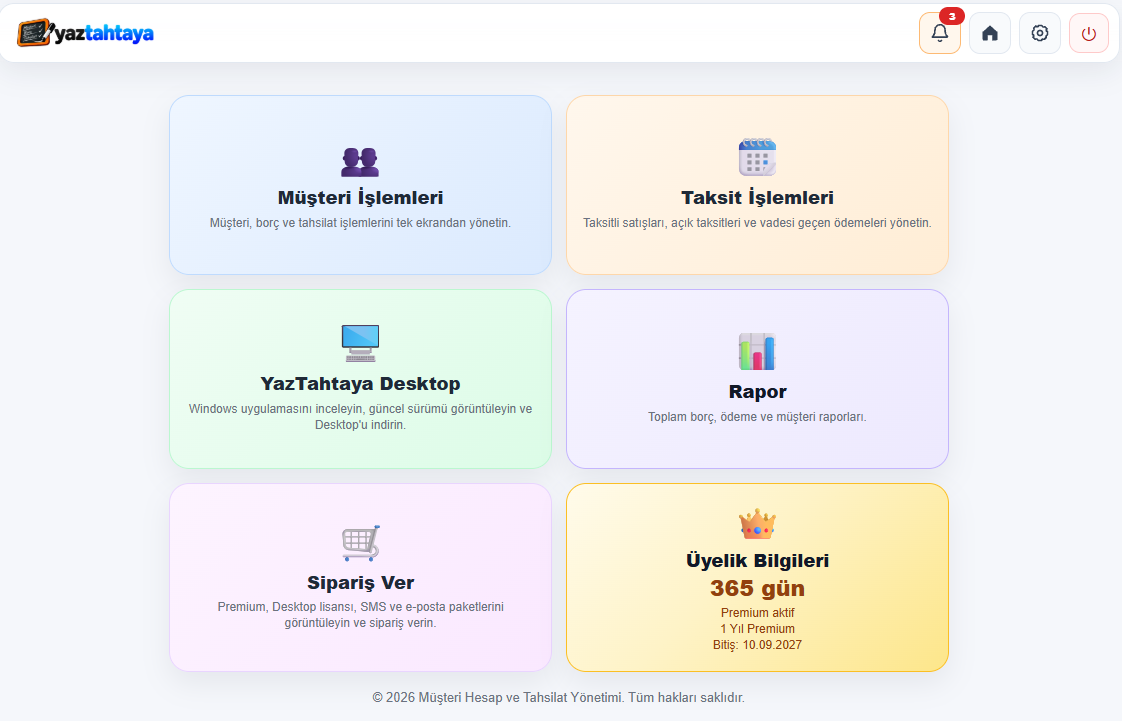1122x721 pixels.
Task: Open the Rapor heading
Action: [x=757, y=391]
